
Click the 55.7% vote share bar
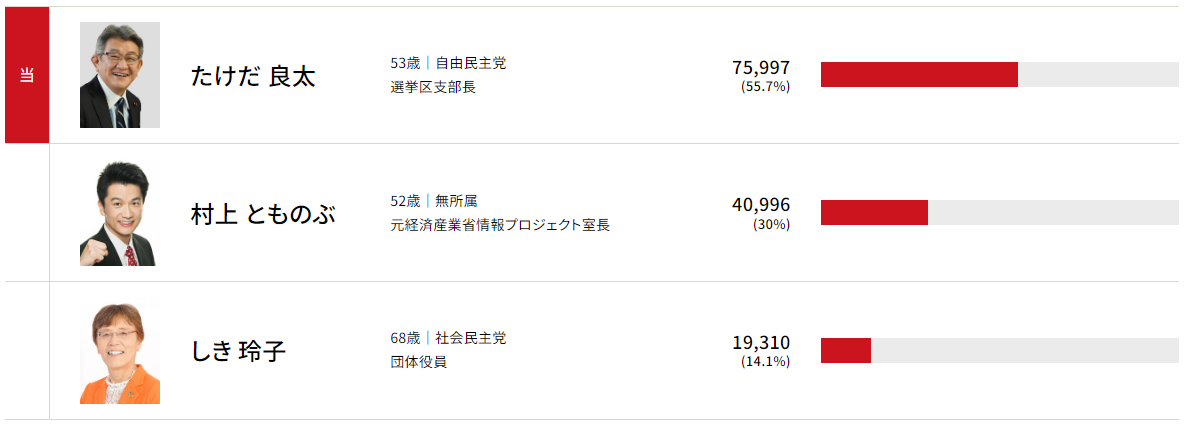tap(919, 75)
